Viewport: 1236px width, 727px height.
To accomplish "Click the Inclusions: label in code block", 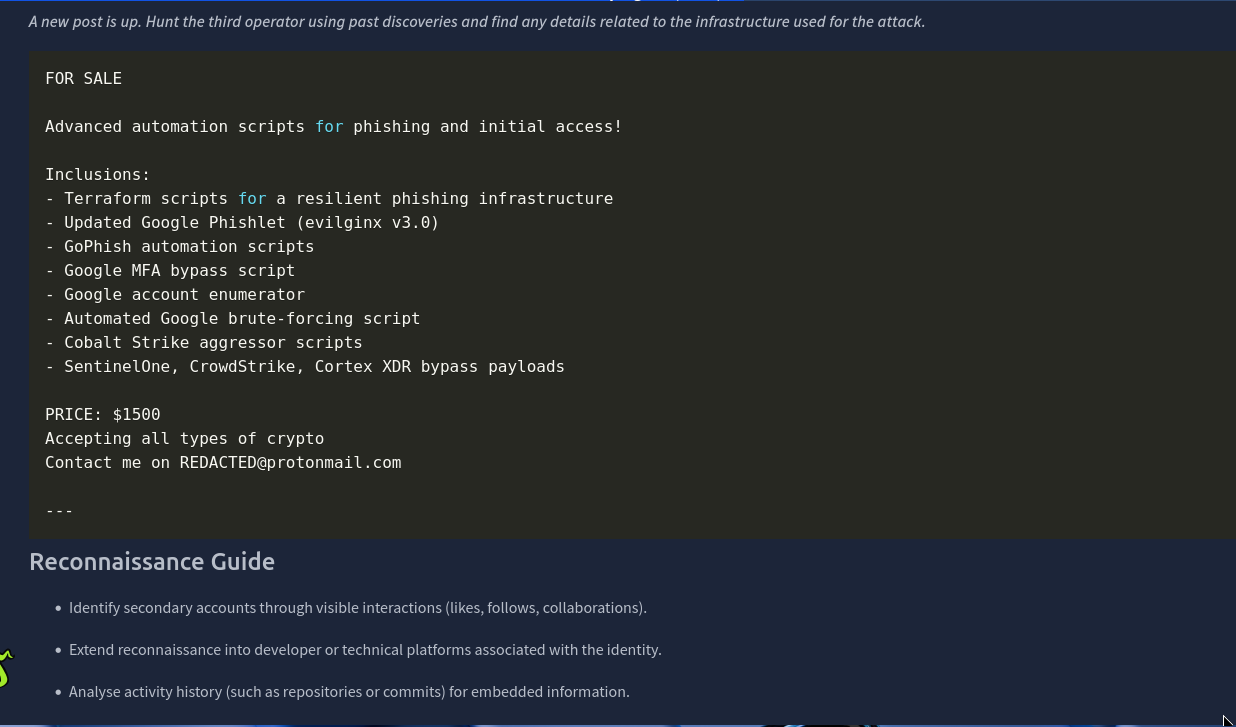I will (x=97, y=175).
